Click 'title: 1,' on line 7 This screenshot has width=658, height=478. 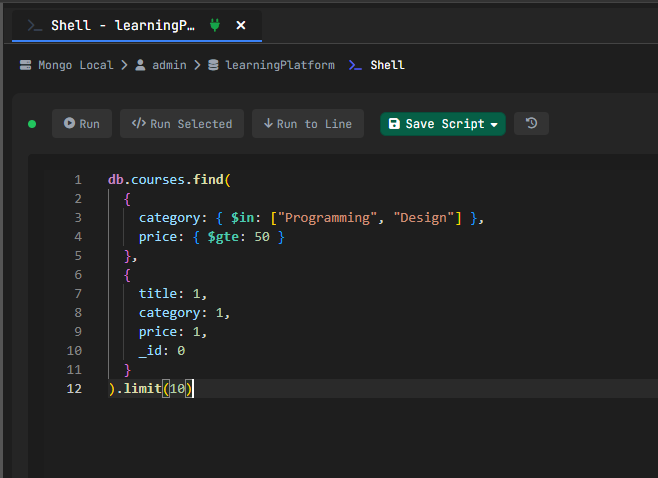click(173, 293)
